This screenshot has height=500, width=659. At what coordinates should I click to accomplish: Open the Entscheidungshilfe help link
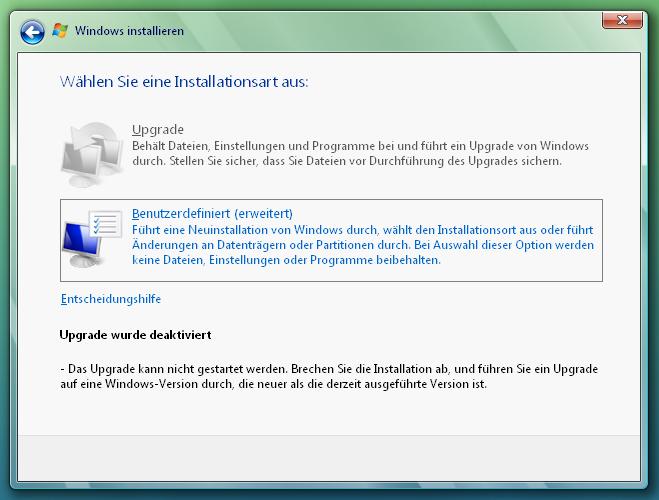point(111,299)
